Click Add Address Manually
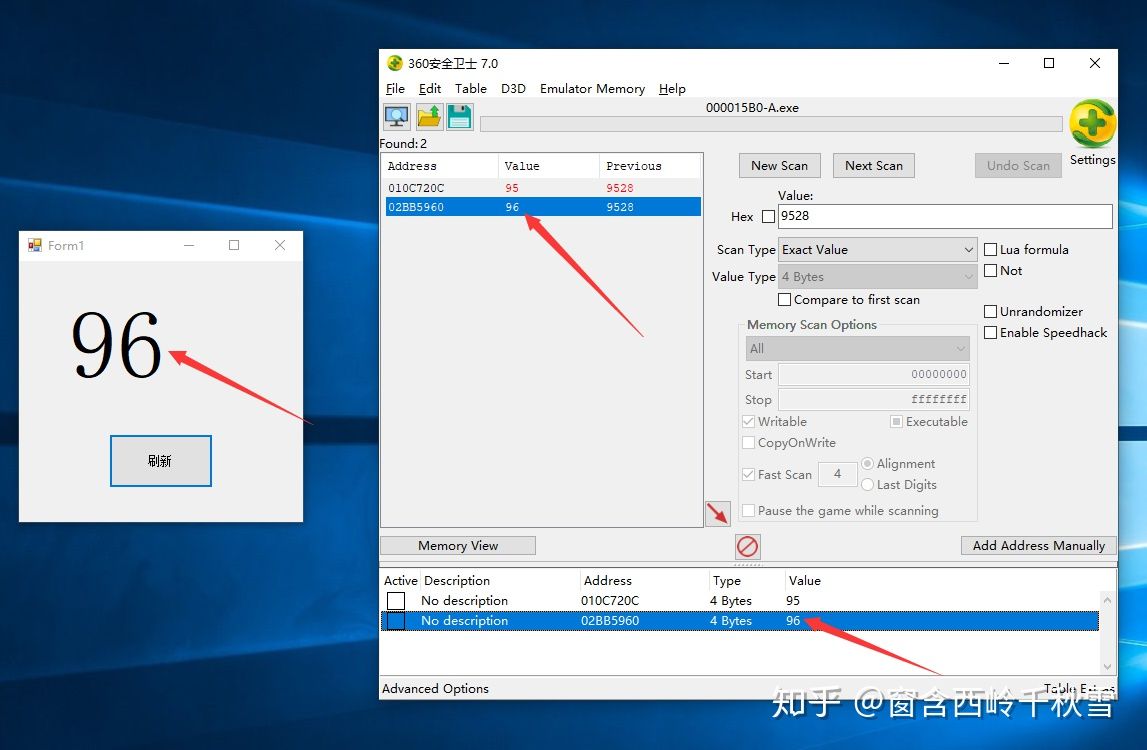1147x750 pixels. tap(1039, 546)
